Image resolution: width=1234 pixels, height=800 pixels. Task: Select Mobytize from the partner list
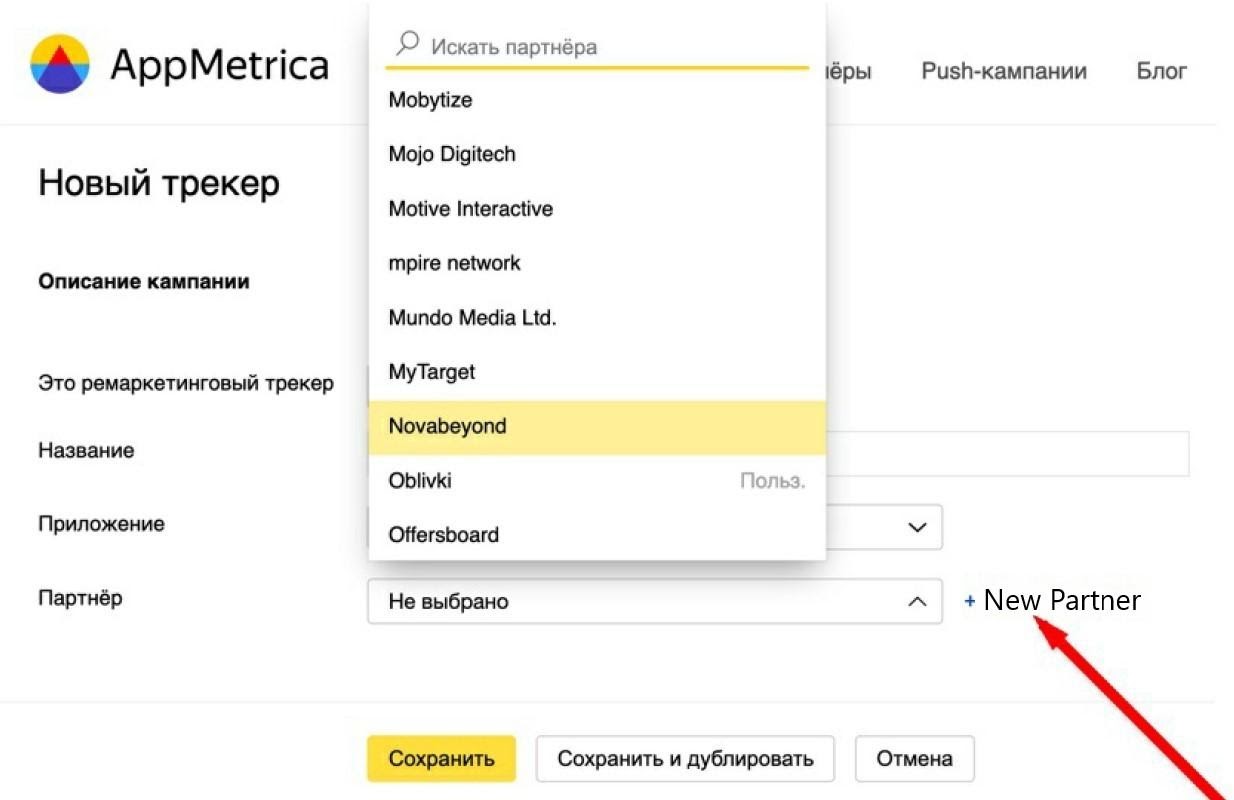597,100
